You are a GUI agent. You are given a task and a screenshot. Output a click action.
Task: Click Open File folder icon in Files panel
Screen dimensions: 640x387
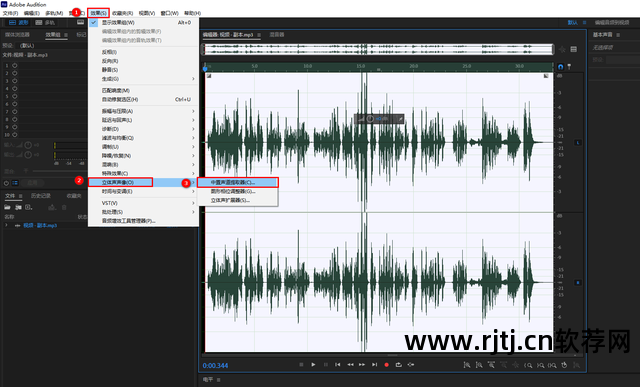(x=8, y=207)
